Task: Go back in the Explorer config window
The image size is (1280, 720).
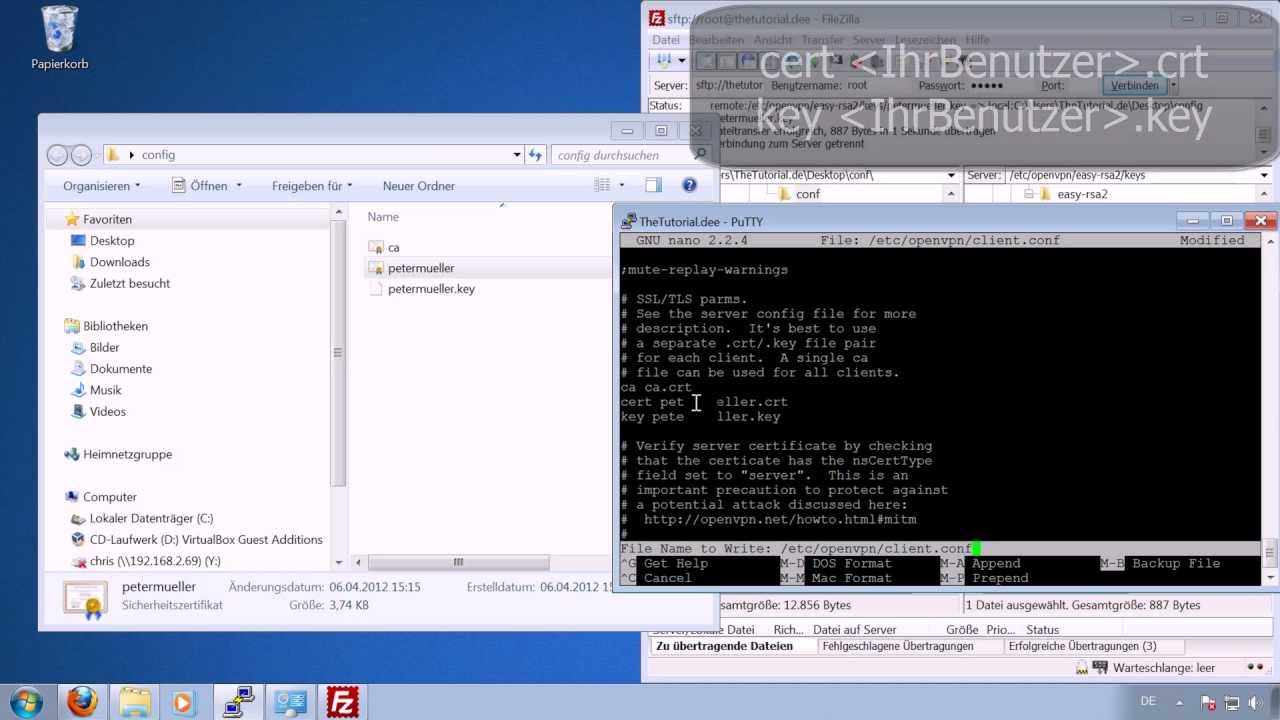Action: 58,155
